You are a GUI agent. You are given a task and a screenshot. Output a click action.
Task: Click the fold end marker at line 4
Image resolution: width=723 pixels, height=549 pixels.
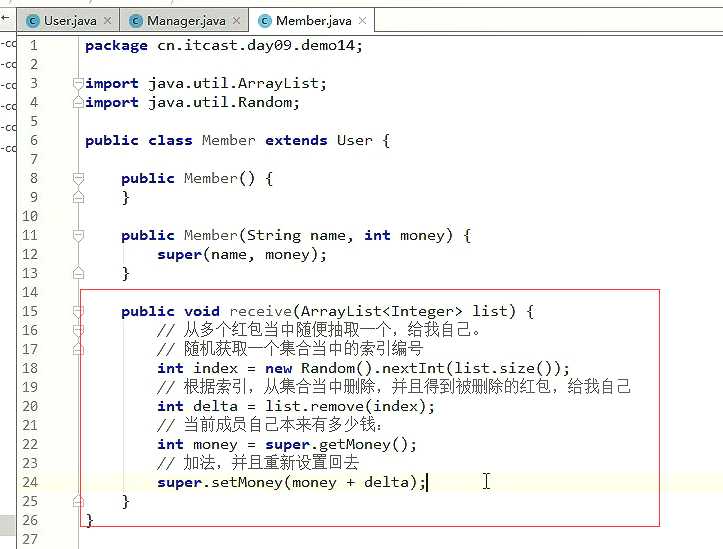point(78,102)
